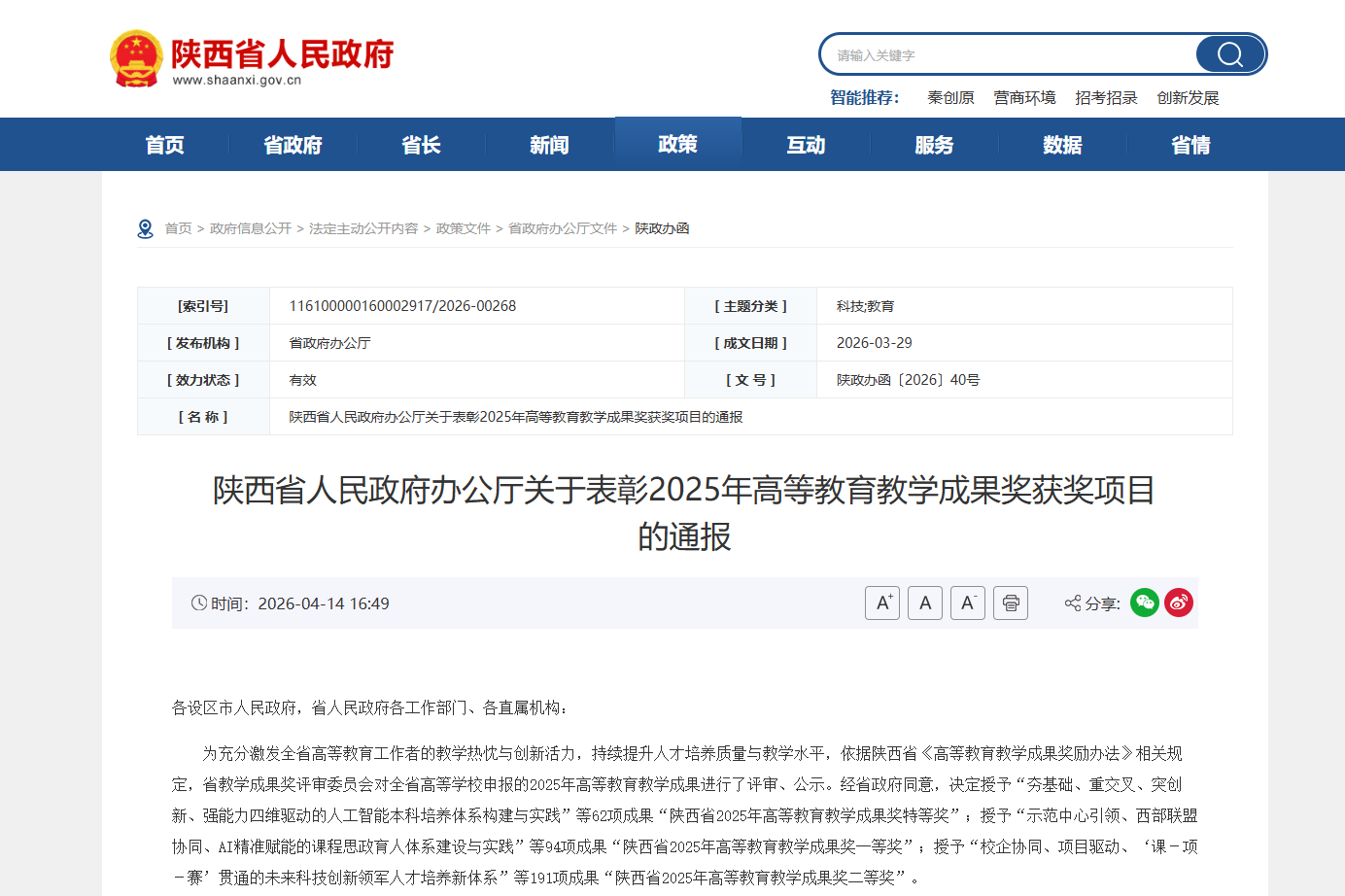This screenshot has height=896, width=1345.
Task: Decrease font size with A- button
Action: click(968, 603)
